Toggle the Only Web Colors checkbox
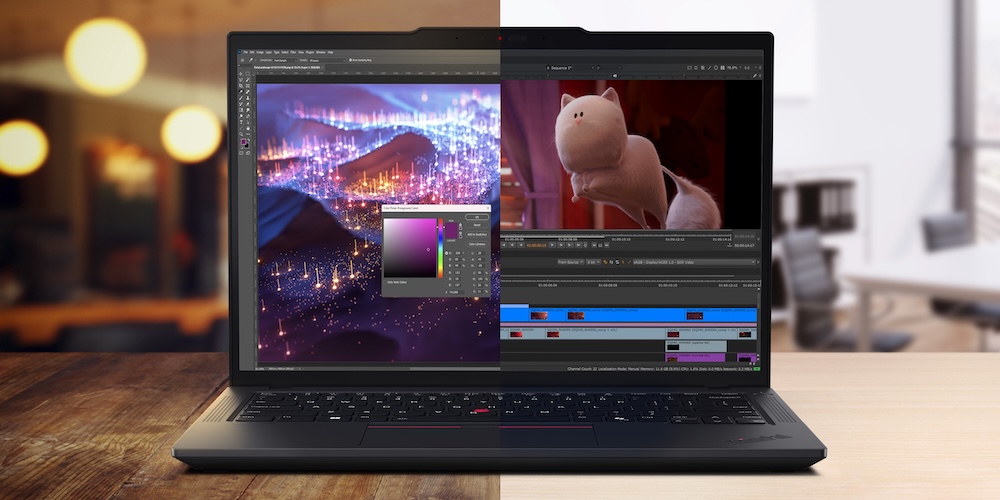Viewport: 1000px width, 500px height. [x=385, y=283]
